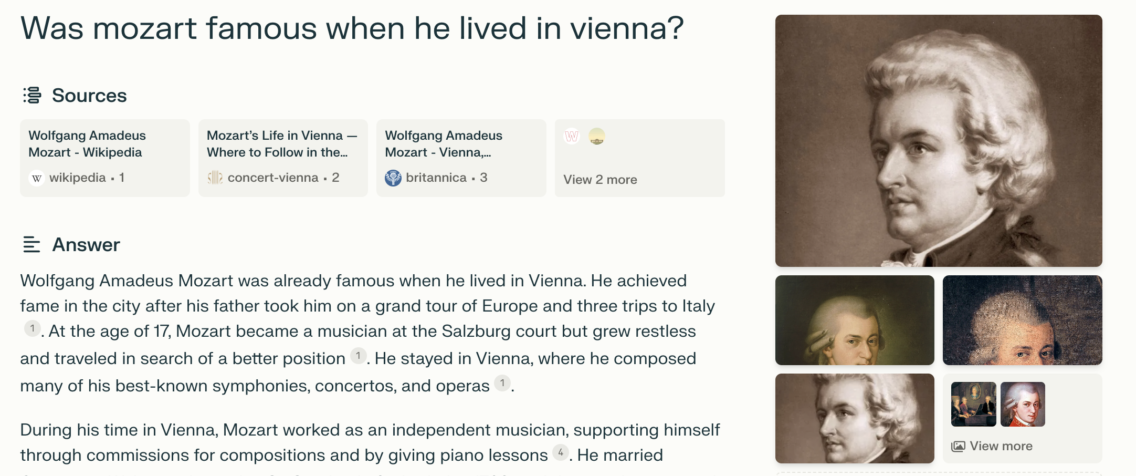Viewport: 1136px width, 476px height.
Task: Open the small Mozart family painting thumbnail
Action: 974,404
